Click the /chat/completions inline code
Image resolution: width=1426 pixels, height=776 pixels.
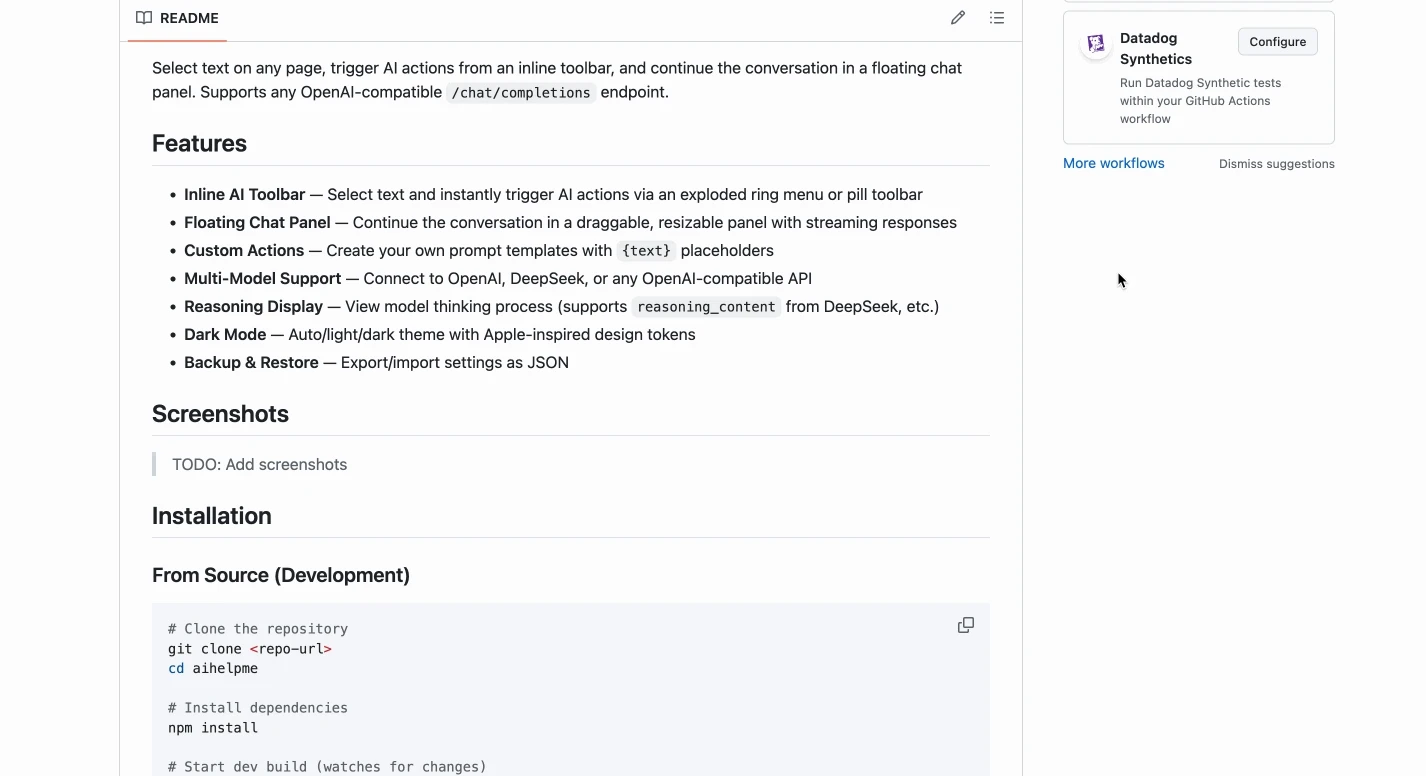click(521, 93)
